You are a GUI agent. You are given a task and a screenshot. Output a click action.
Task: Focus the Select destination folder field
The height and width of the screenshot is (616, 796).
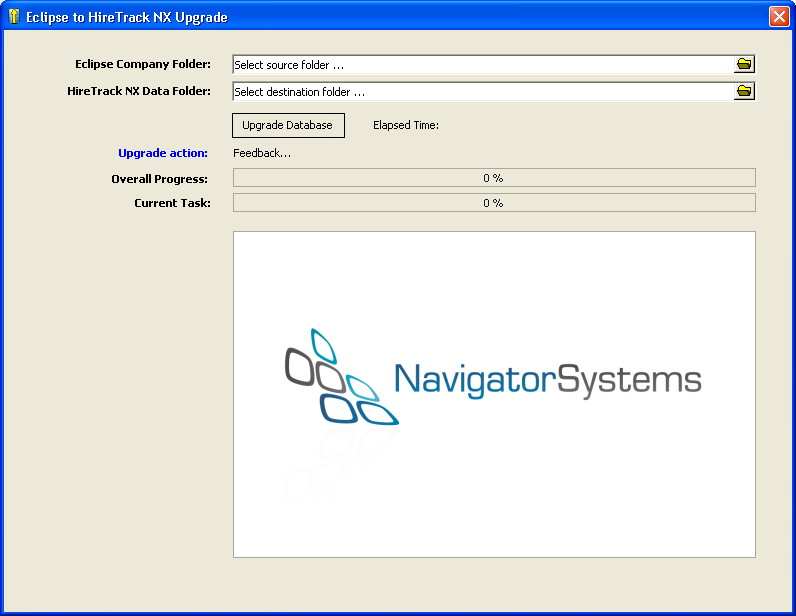(x=480, y=92)
